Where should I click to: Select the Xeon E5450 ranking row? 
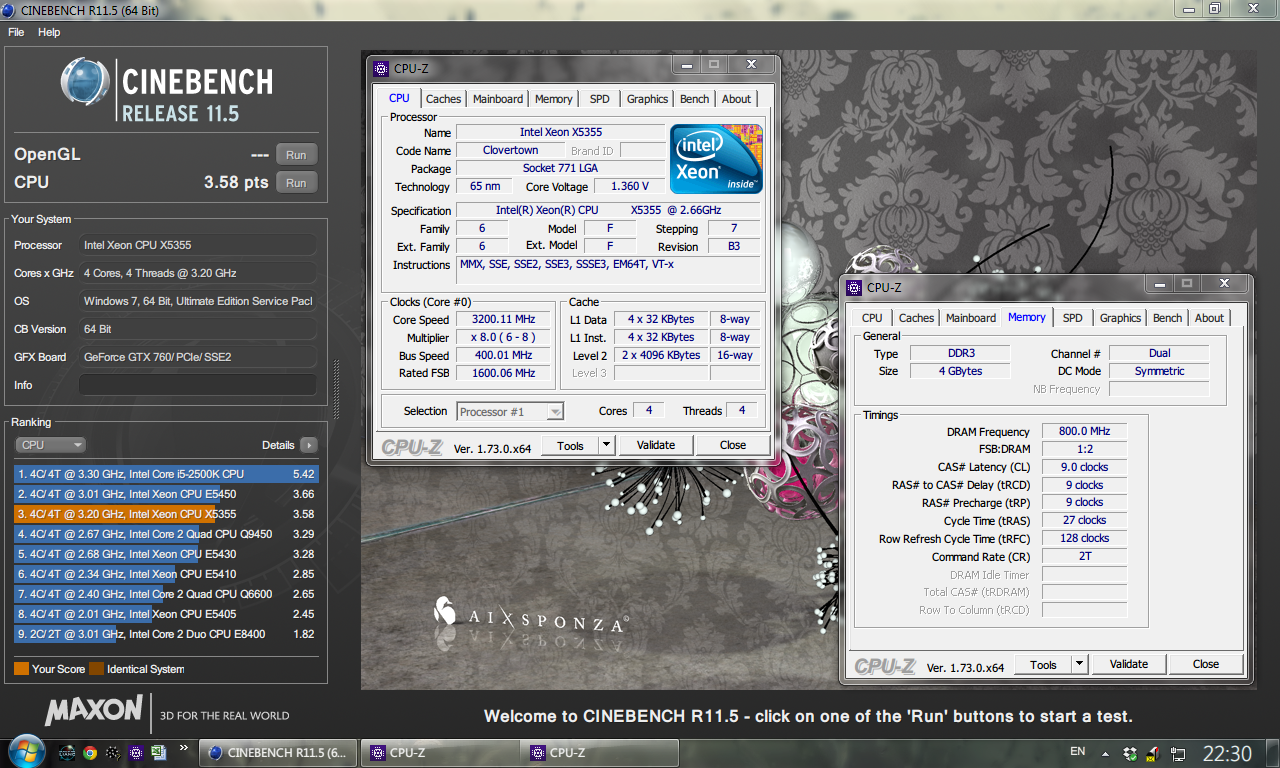(x=166, y=494)
